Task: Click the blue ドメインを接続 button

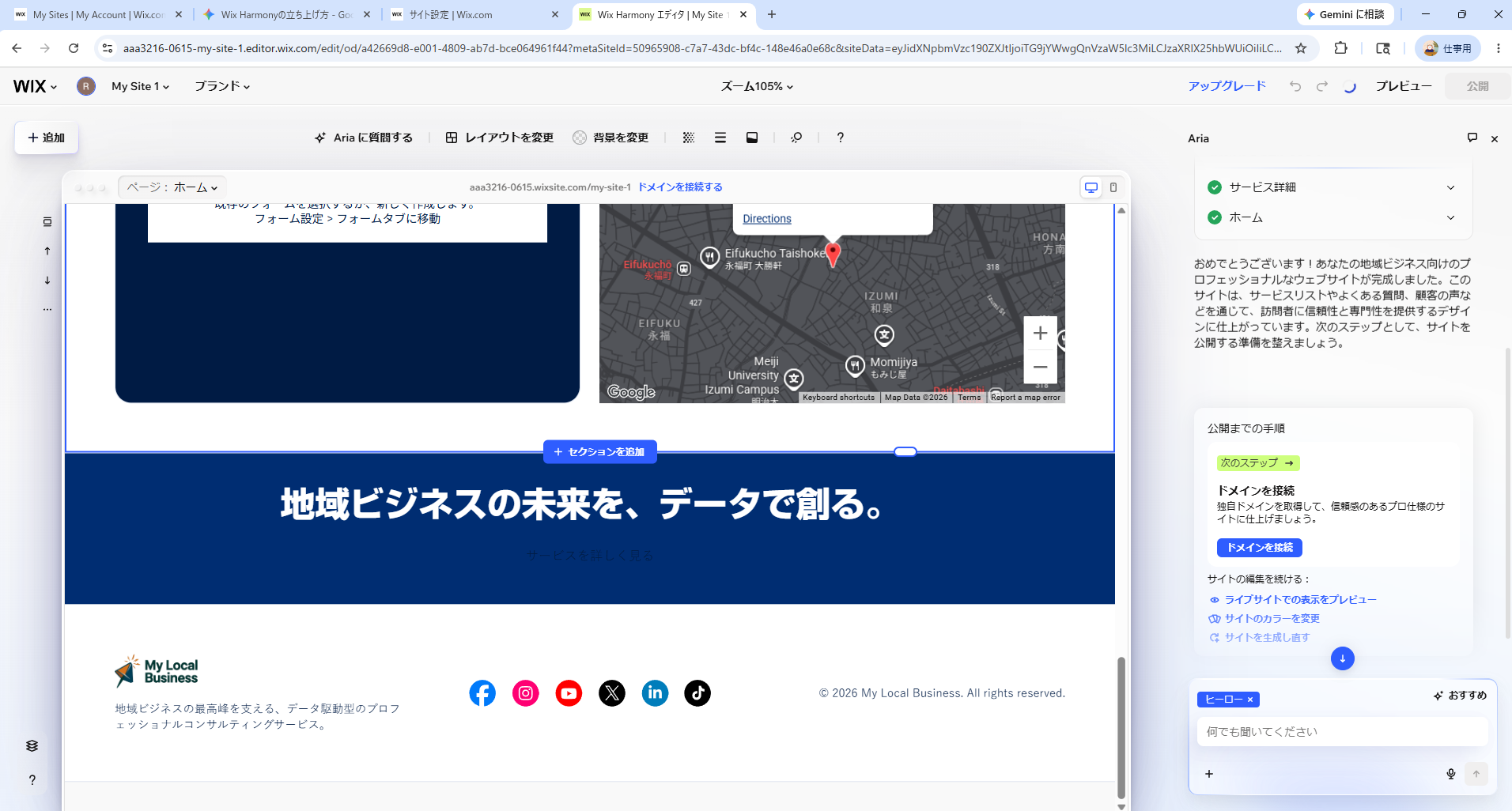Action: coord(1260,548)
